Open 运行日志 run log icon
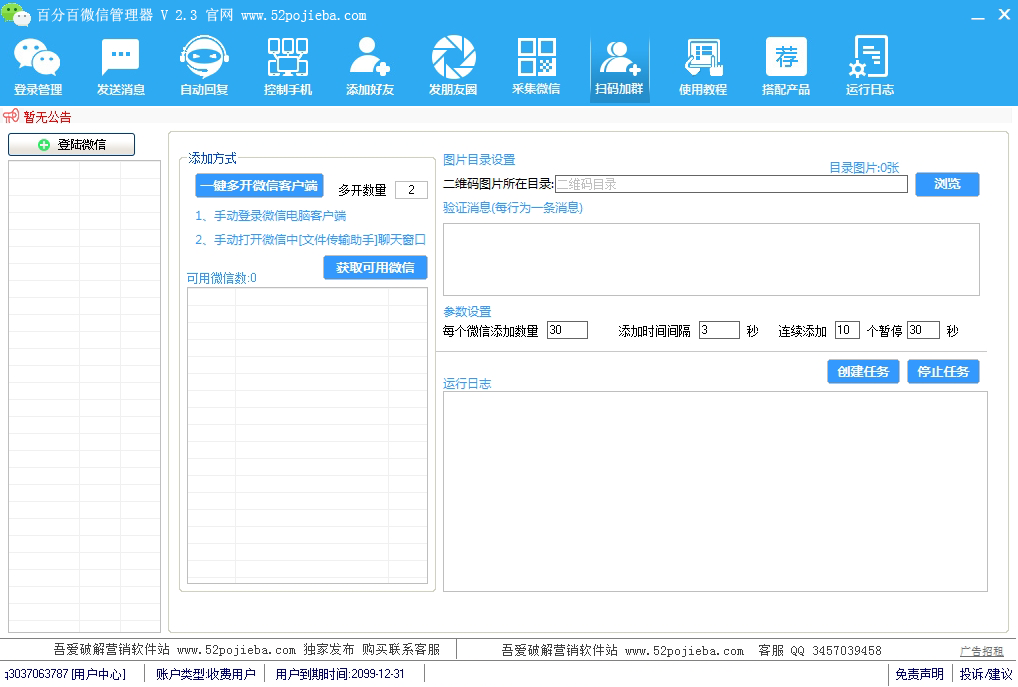 coord(869,67)
